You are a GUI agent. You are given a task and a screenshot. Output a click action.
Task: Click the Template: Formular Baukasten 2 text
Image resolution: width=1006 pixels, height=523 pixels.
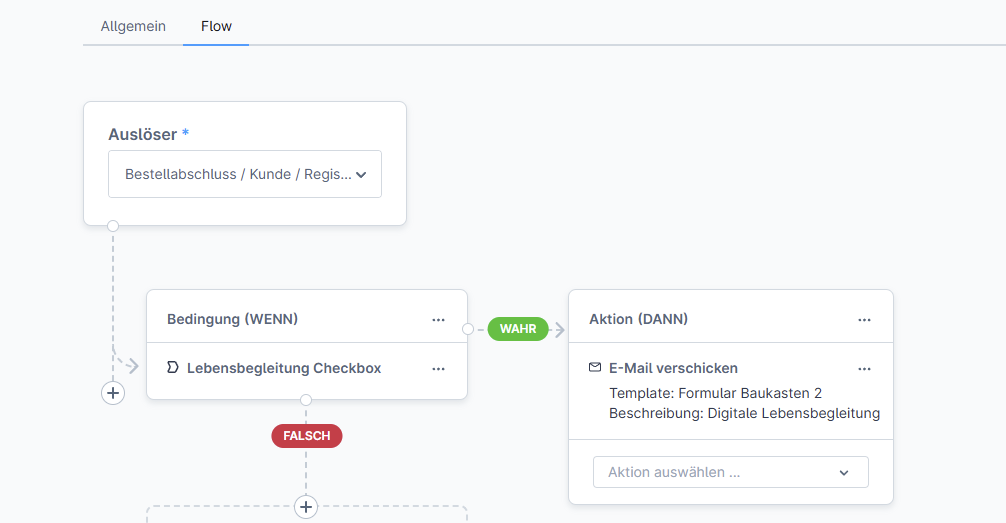pos(715,393)
